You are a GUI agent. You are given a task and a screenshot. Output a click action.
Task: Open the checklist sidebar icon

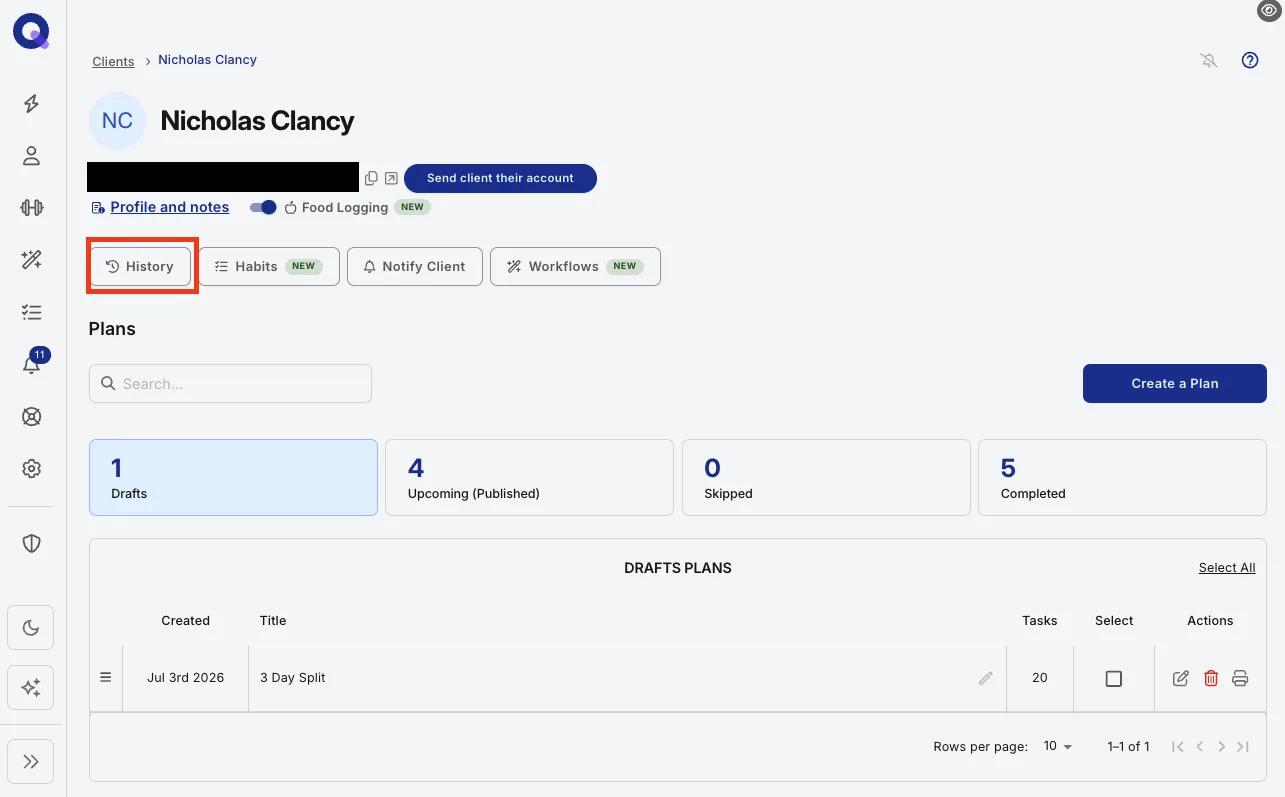[x=31, y=312]
